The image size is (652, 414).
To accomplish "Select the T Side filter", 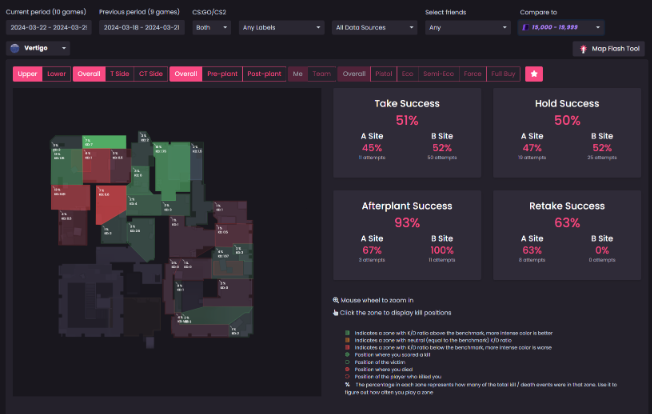I will pyautogui.click(x=119, y=74).
